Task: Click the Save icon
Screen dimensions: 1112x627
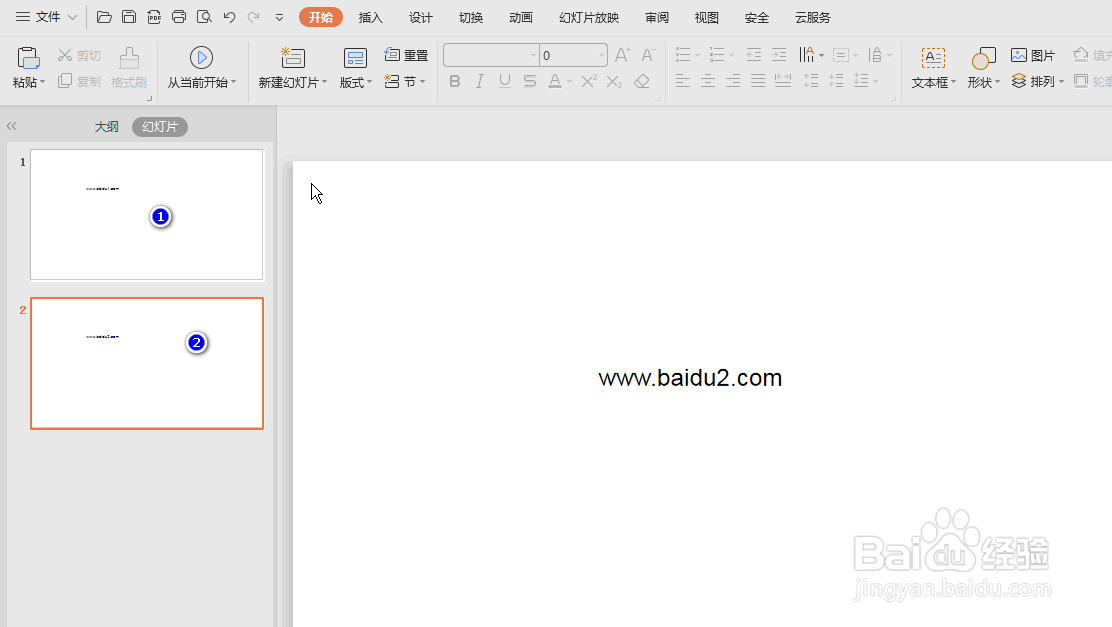Action: pyautogui.click(x=129, y=17)
